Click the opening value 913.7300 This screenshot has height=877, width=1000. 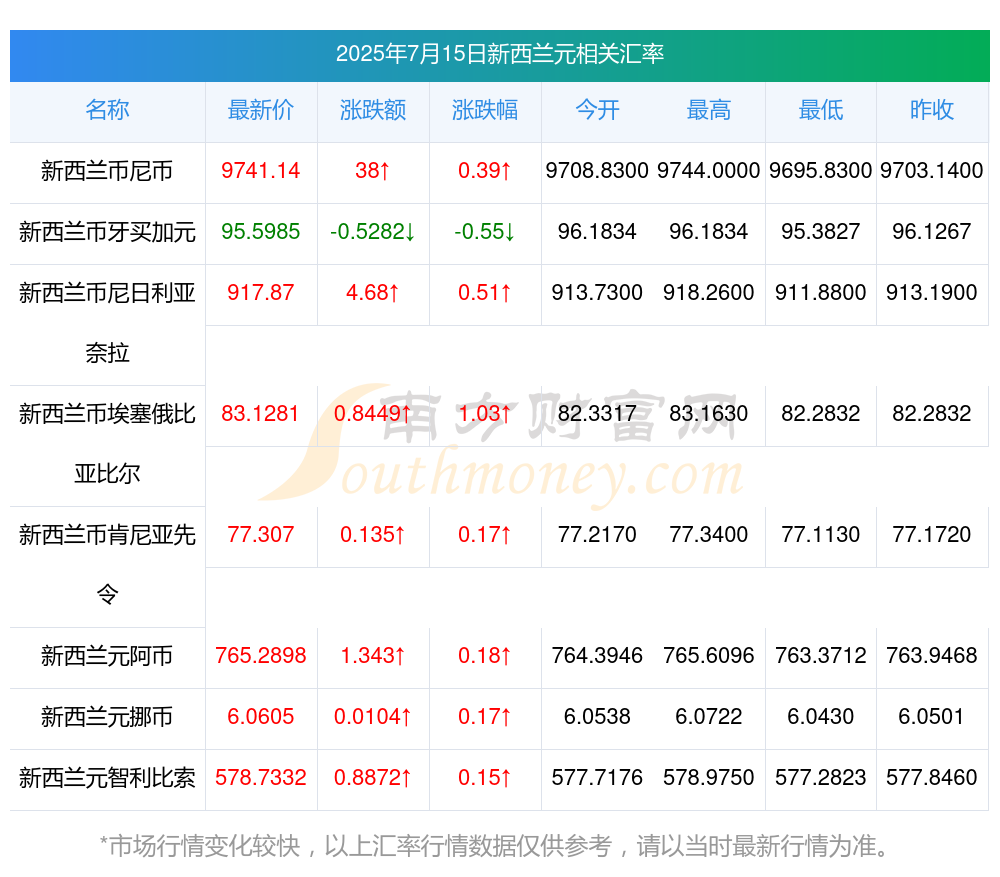point(597,293)
